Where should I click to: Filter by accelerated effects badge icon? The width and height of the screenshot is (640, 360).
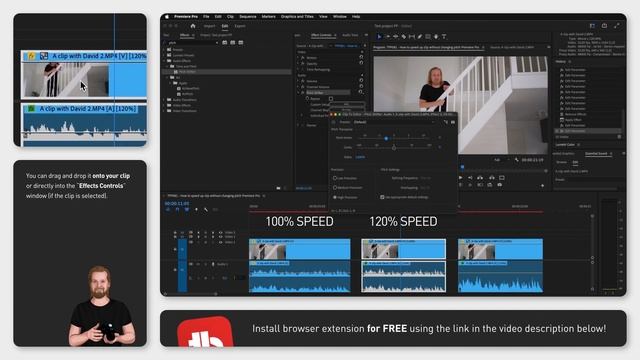pos(224,42)
